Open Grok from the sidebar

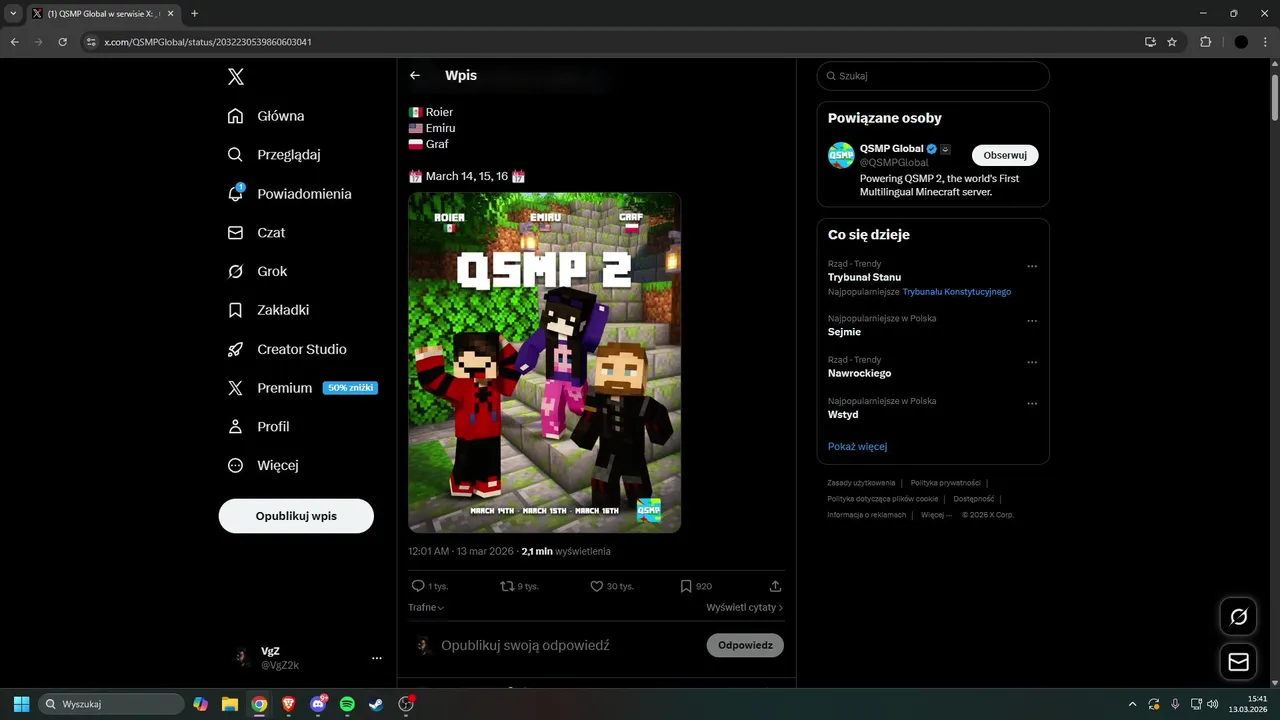tap(257, 271)
